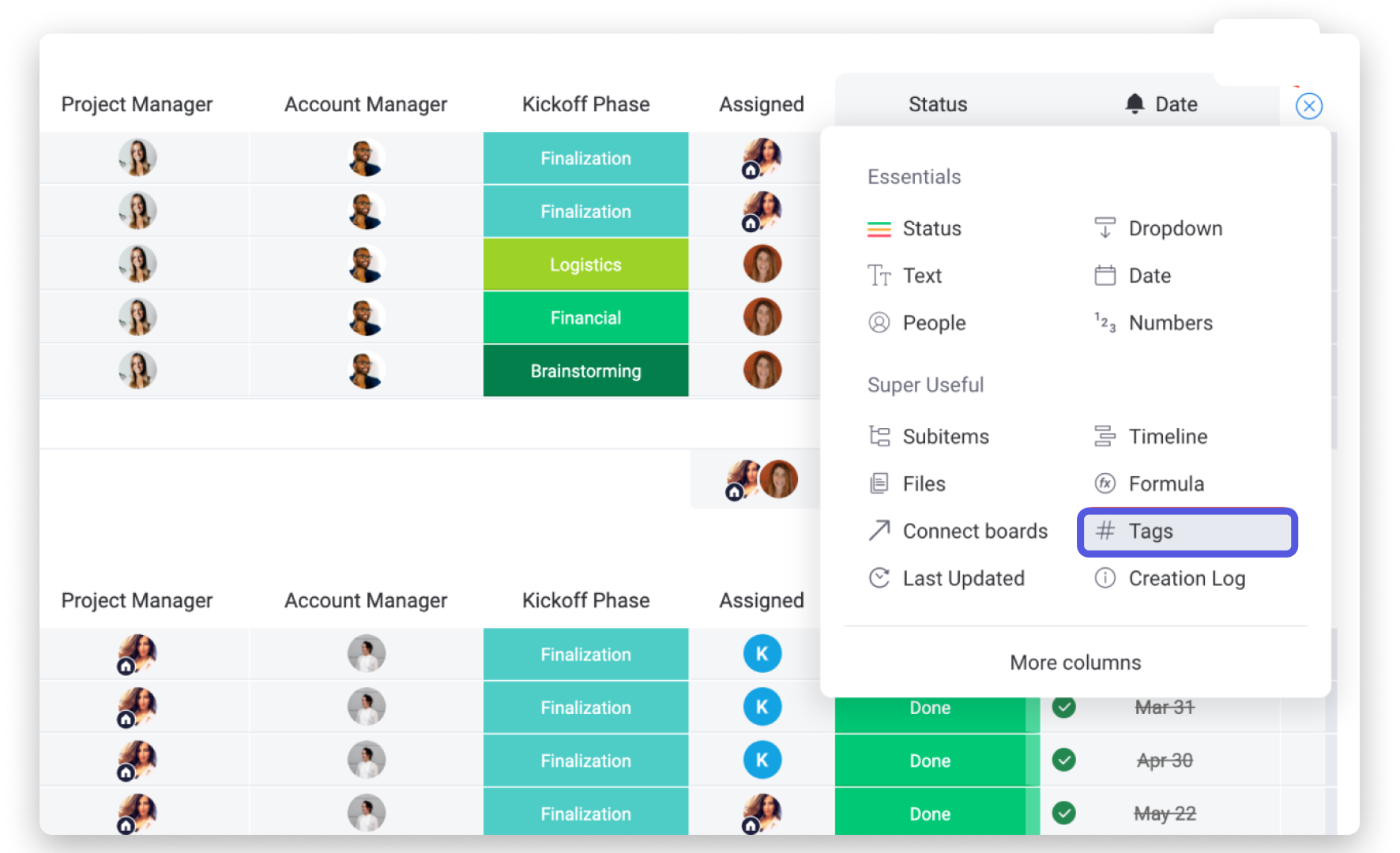Close the add column menu with X
The image size is (1400, 853).
pos(1308,106)
